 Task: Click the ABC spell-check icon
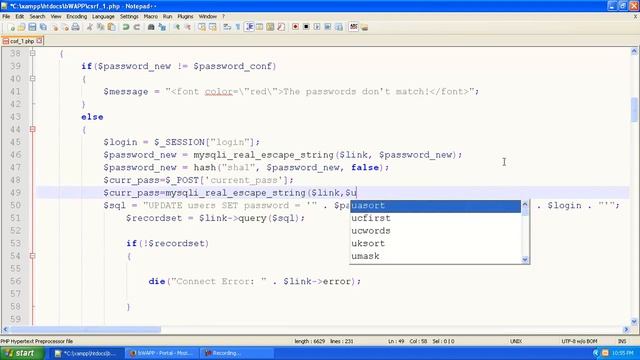(x=353, y=27)
